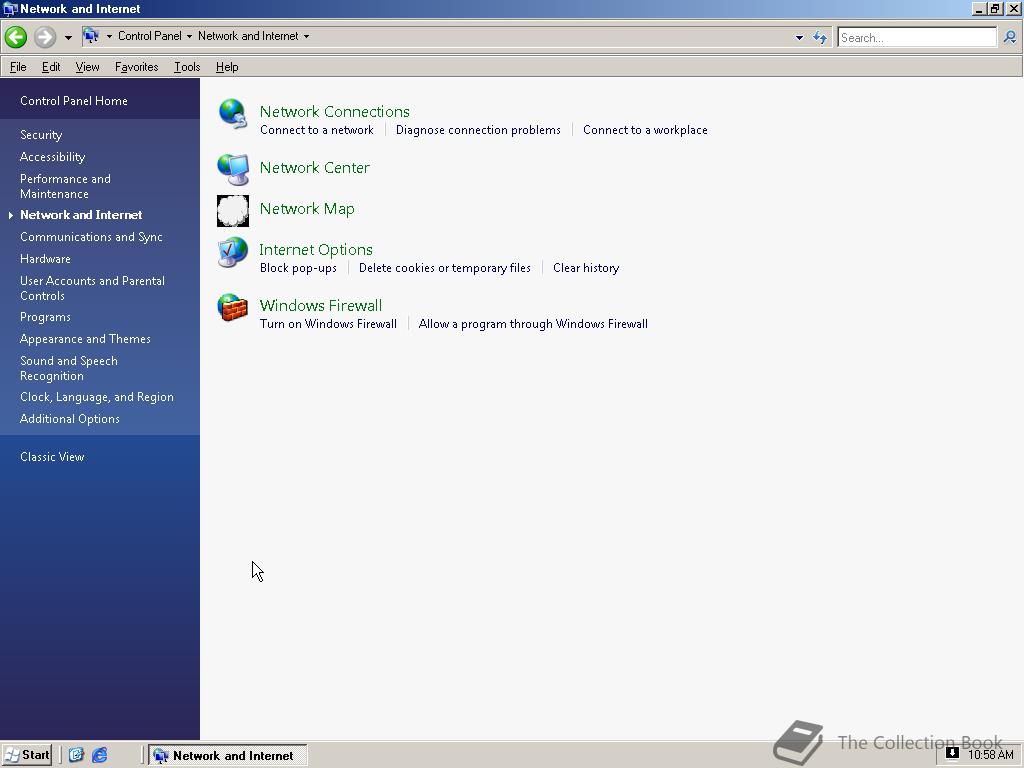Open Windows Firewall heading link
This screenshot has width=1024, height=768.
(x=321, y=306)
